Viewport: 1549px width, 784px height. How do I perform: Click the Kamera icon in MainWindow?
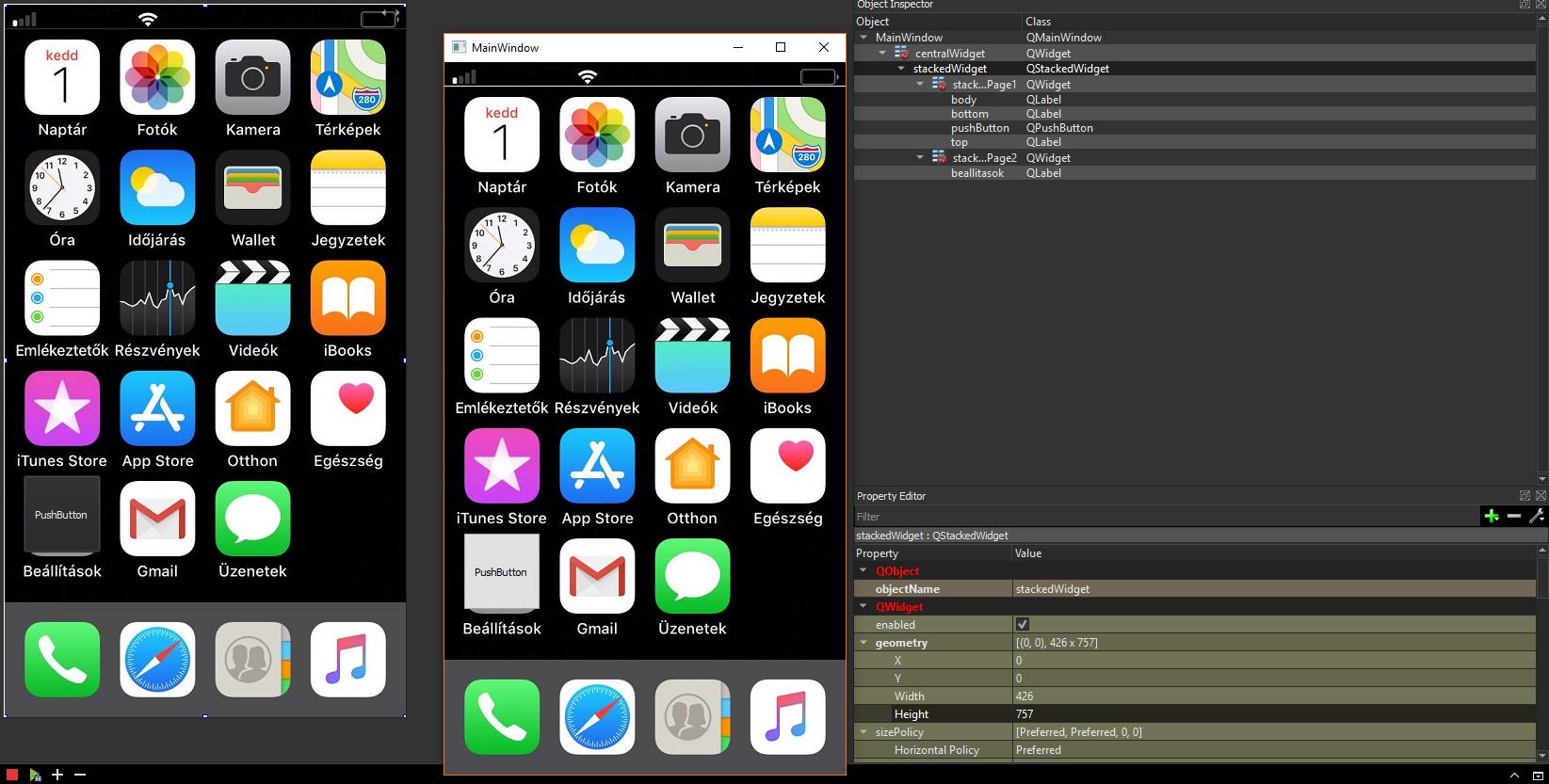point(693,135)
